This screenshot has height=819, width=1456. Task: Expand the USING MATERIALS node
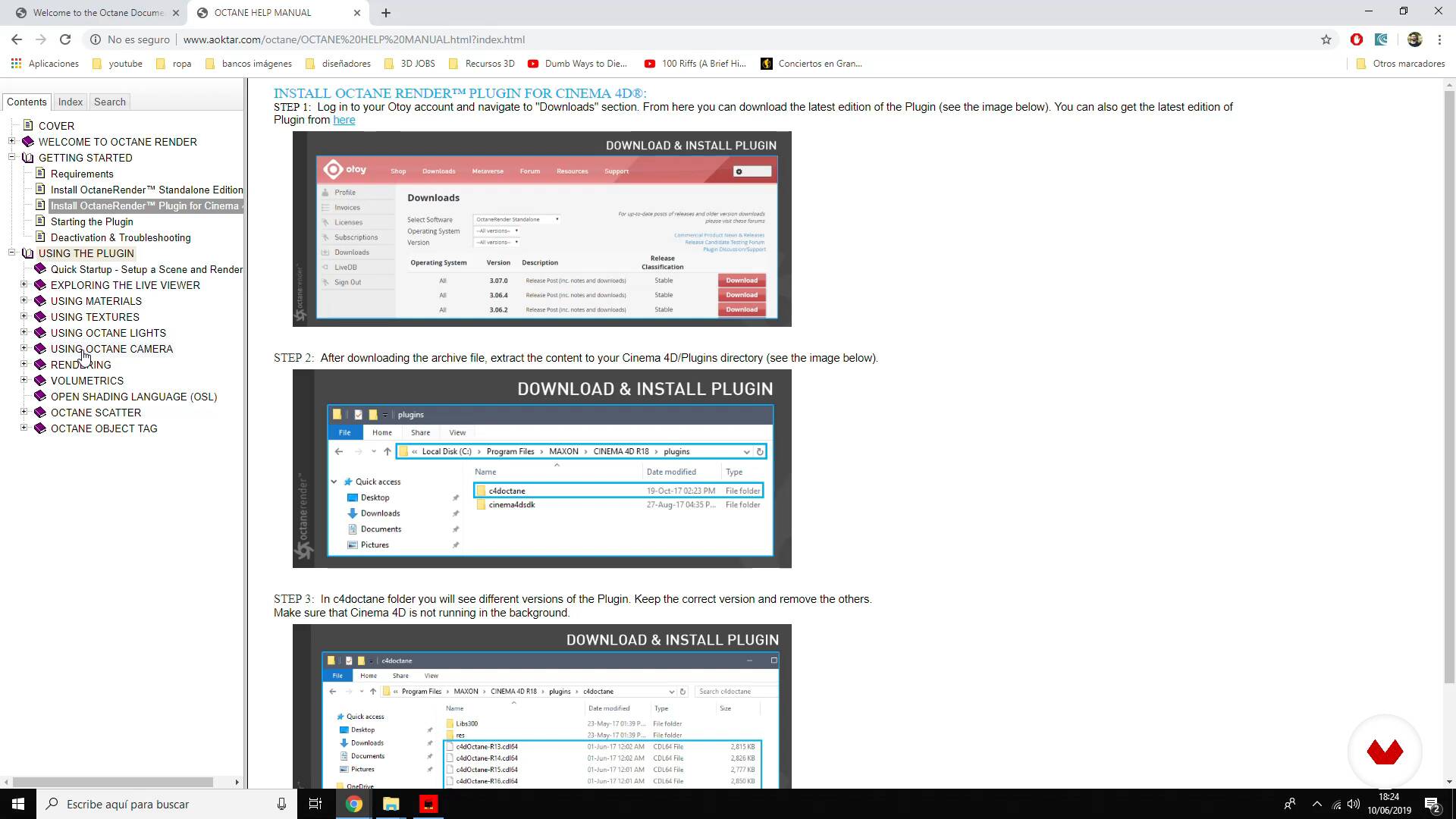pyautogui.click(x=24, y=300)
